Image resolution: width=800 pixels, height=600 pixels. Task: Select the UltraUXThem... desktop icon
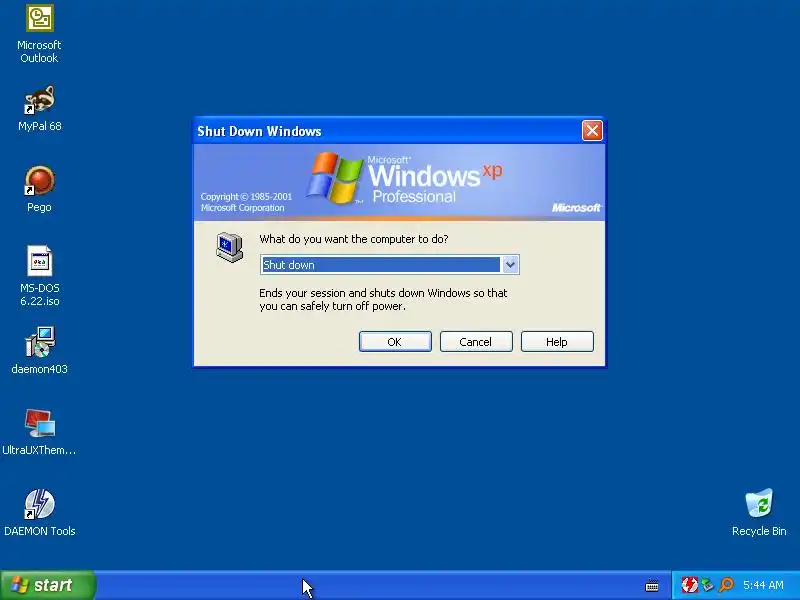pyautogui.click(x=39, y=423)
